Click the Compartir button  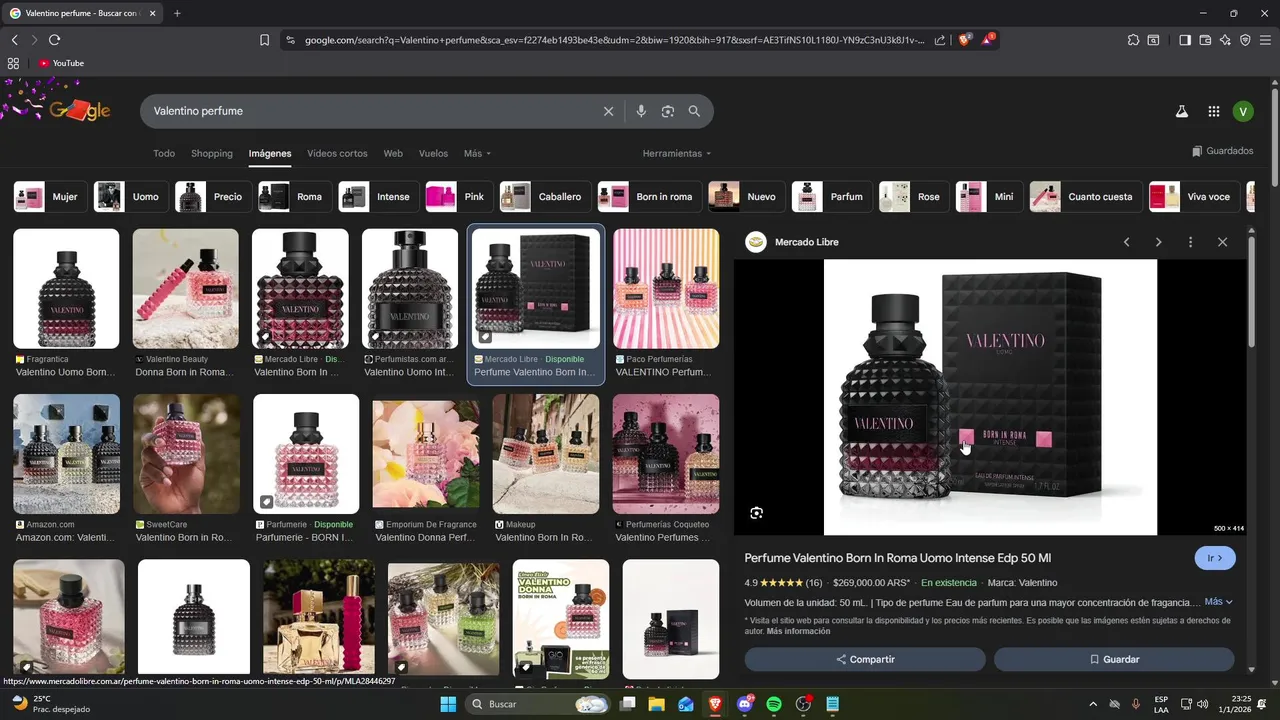[x=865, y=659]
